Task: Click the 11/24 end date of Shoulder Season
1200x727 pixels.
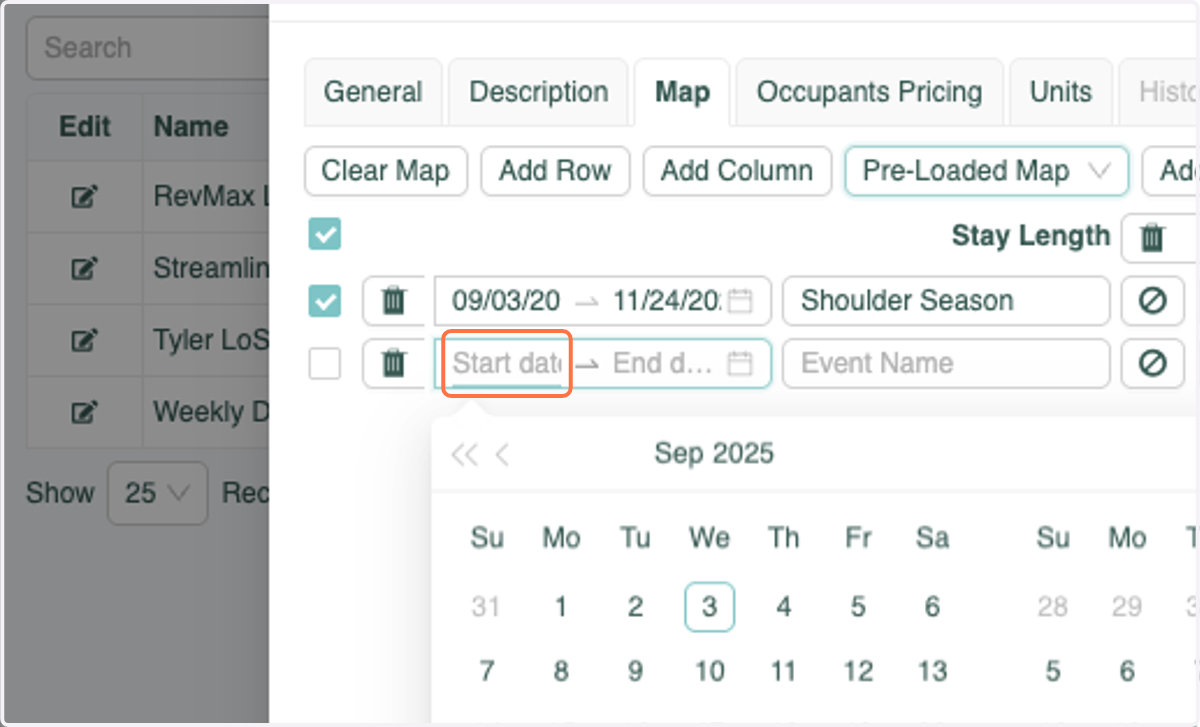Action: click(x=666, y=301)
